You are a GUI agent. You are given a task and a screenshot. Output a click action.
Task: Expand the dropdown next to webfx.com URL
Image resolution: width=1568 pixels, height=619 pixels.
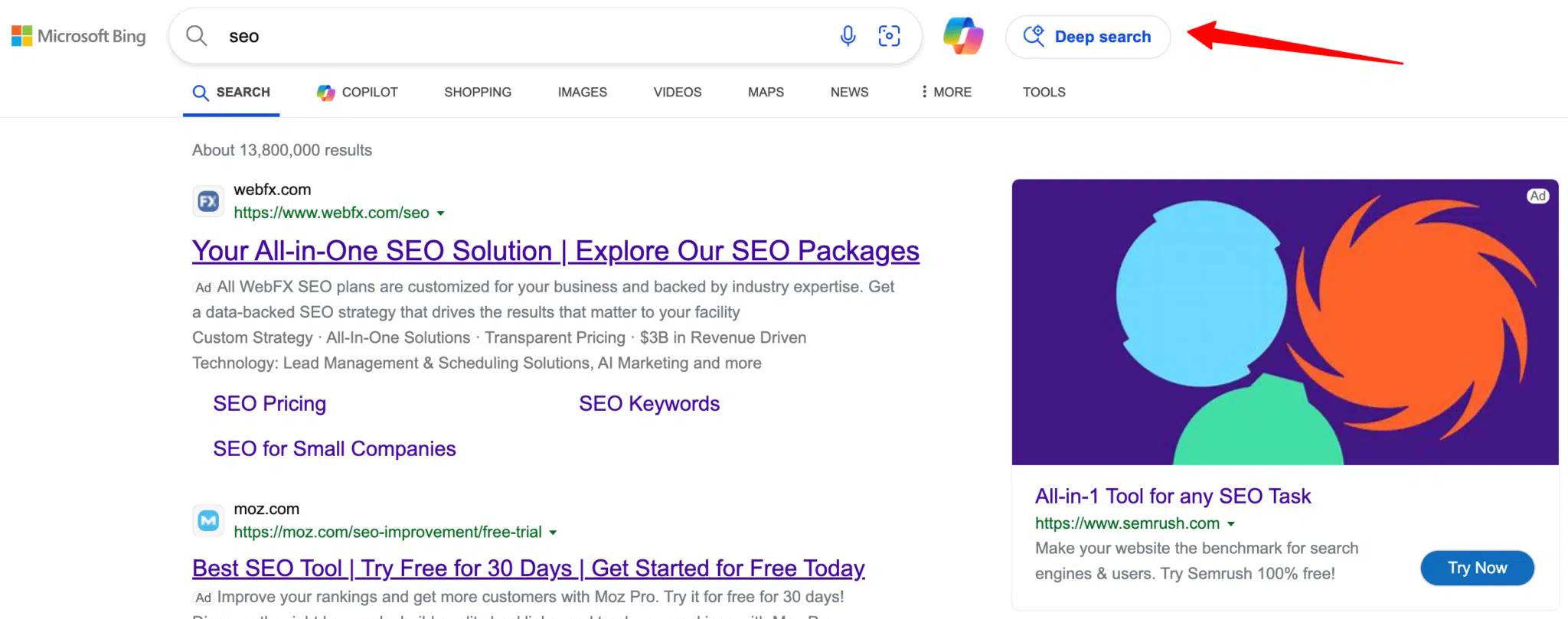pyautogui.click(x=442, y=213)
